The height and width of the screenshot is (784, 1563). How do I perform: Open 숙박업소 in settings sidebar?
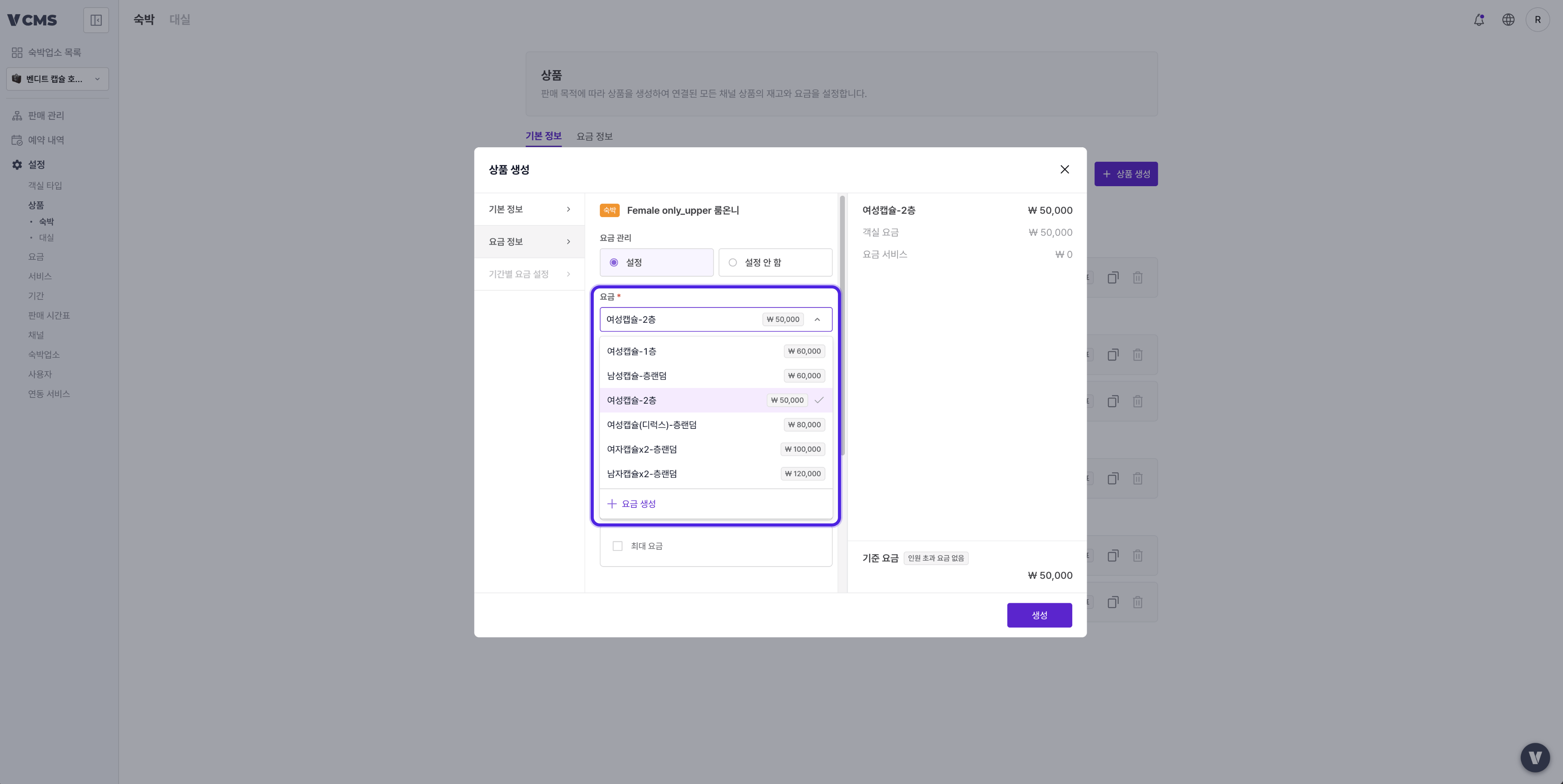coord(44,354)
